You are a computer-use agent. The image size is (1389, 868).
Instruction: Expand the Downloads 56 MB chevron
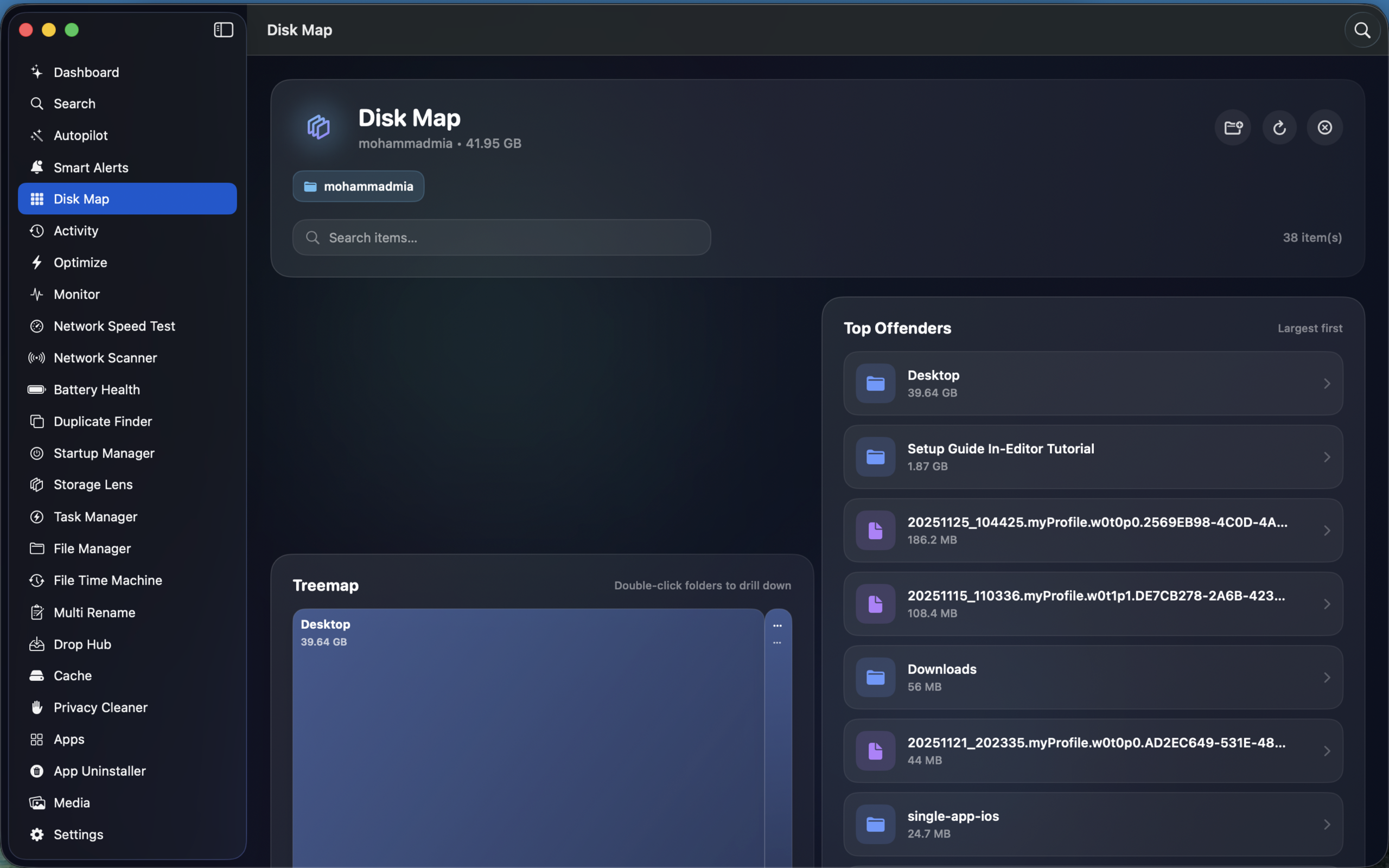(x=1327, y=678)
